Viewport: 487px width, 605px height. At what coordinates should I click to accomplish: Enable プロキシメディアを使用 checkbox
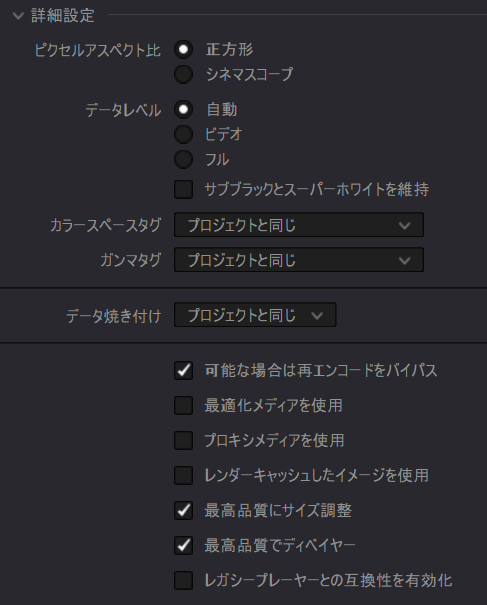tap(183, 441)
